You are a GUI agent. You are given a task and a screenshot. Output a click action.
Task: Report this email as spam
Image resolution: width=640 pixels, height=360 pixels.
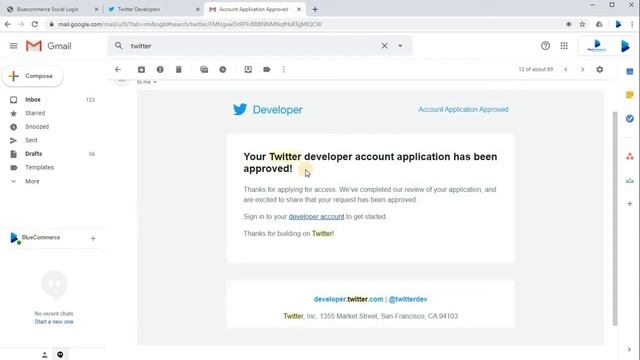pos(160,69)
